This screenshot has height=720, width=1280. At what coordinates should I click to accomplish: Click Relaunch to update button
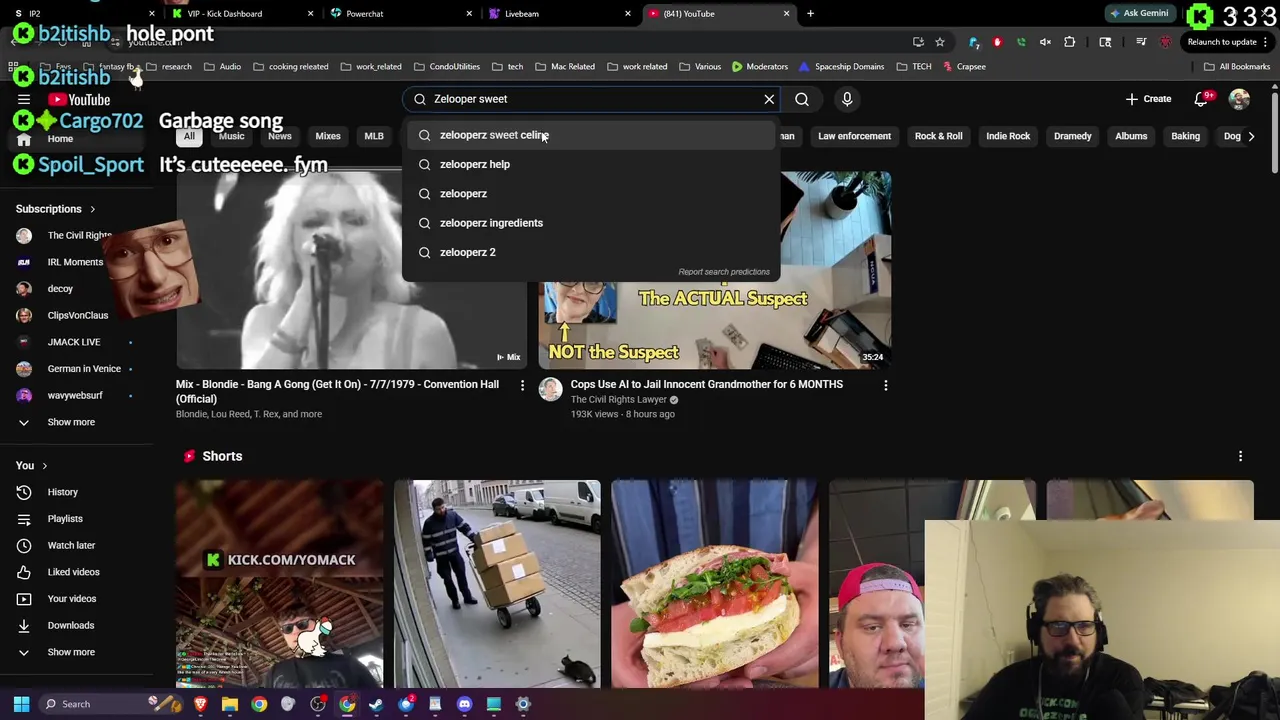click(1222, 42)
